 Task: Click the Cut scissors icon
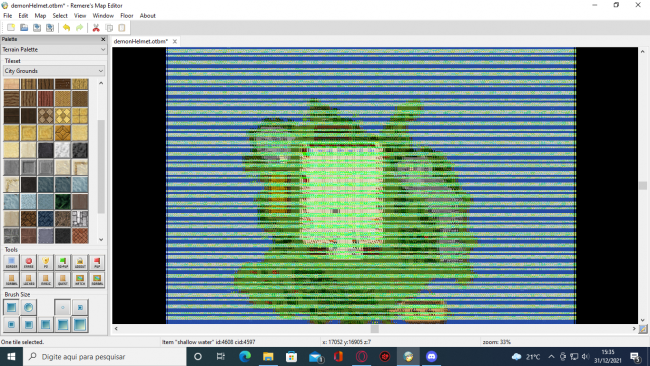click(96, 28)
